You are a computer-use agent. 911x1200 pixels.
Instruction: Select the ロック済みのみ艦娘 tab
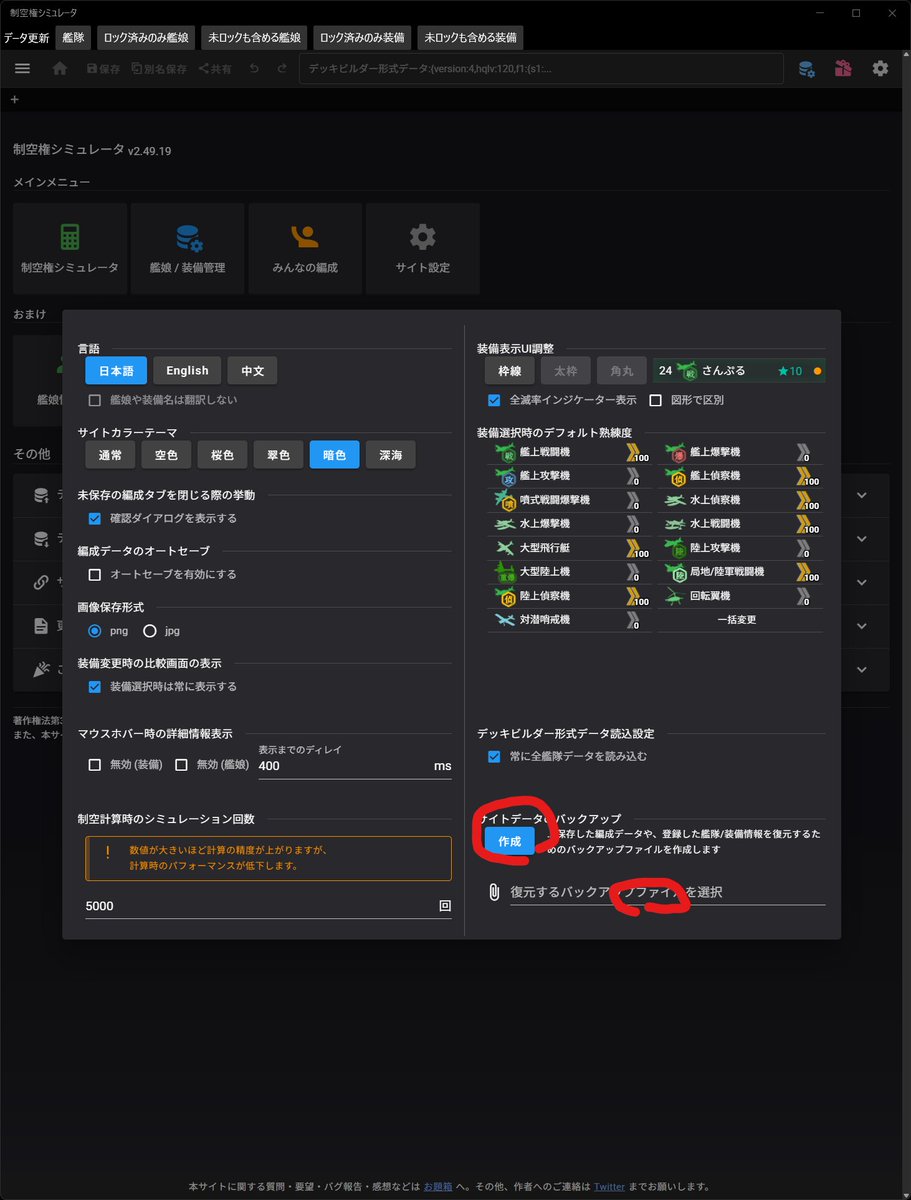[x=146, y=38]
